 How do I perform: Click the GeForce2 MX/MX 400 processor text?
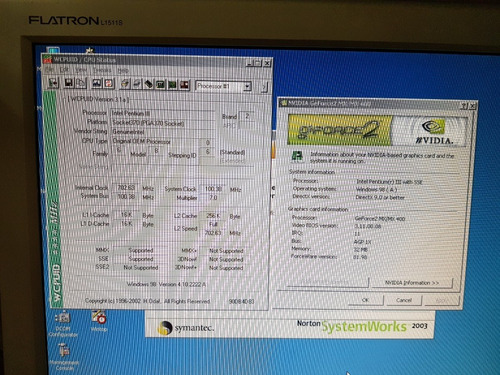pos(380,219)
